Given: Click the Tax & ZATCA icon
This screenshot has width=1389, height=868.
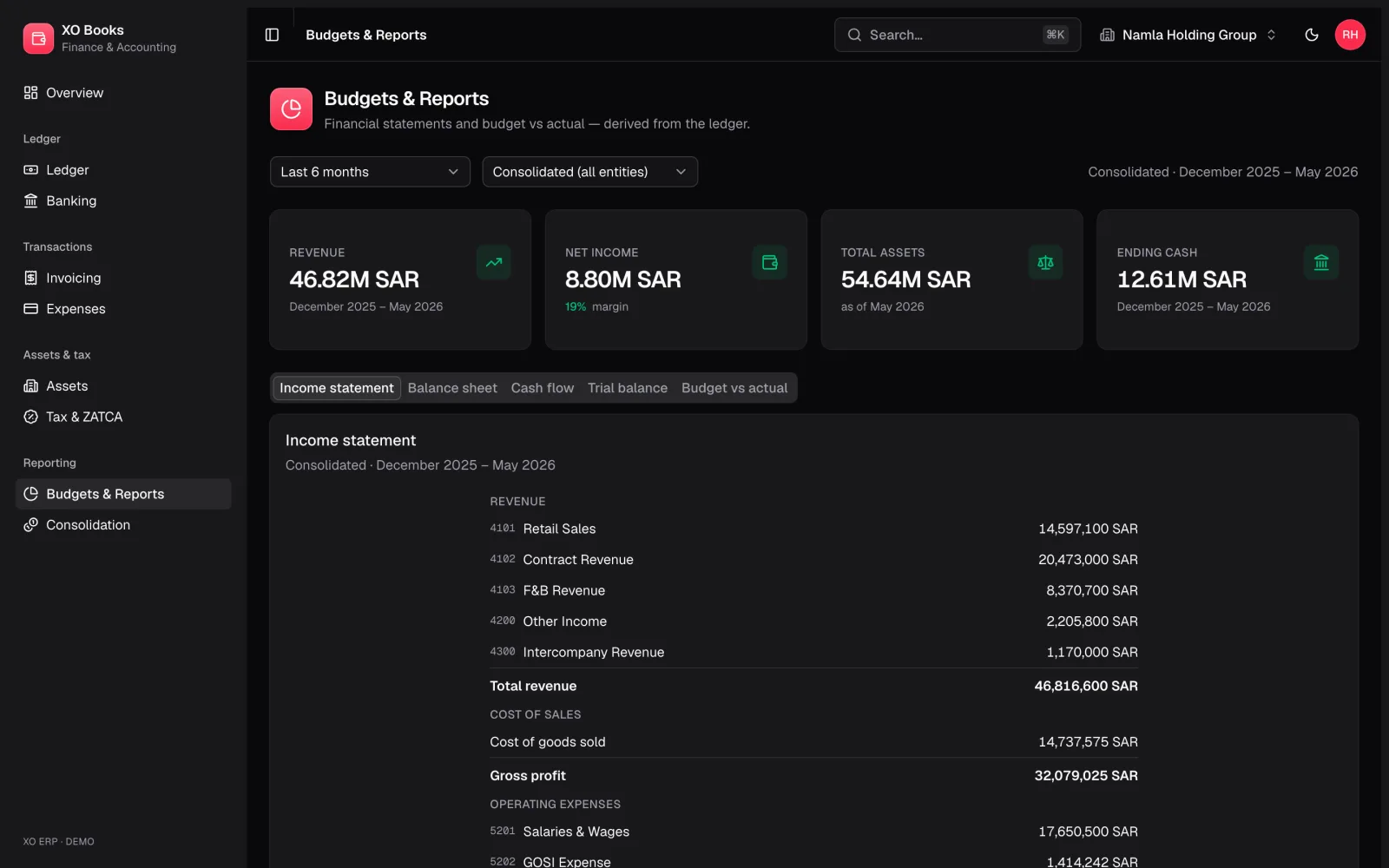Looking at the screenshot, I should click(x=31, y=417).
